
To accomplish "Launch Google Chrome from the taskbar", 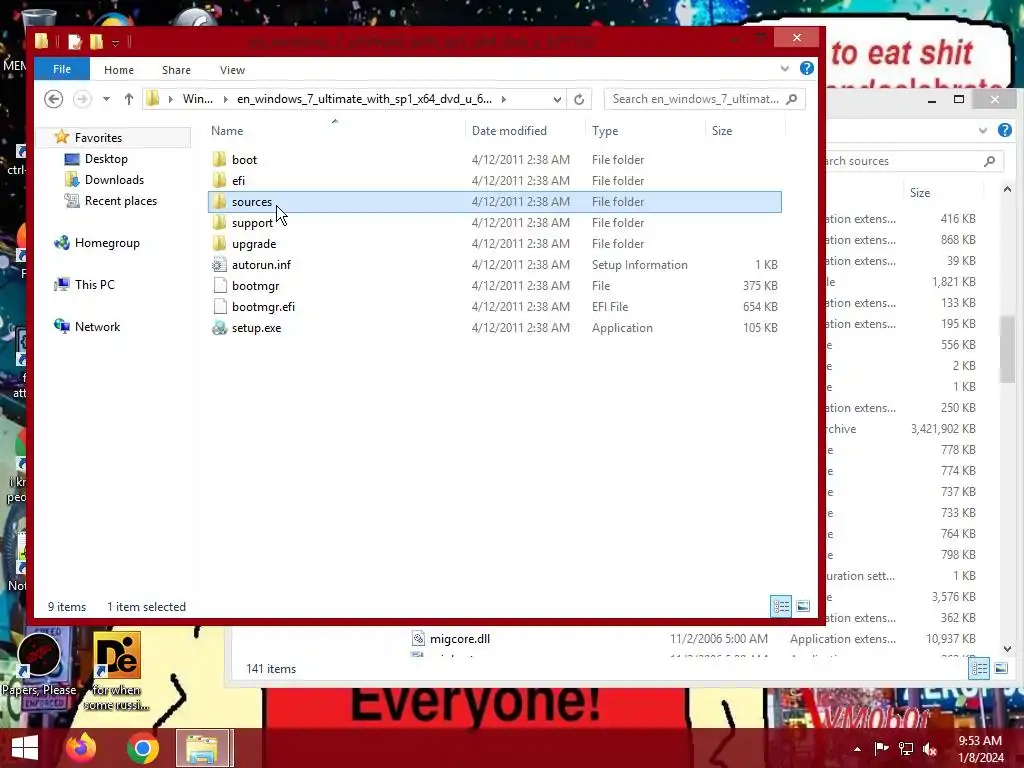I will [142, 748].
